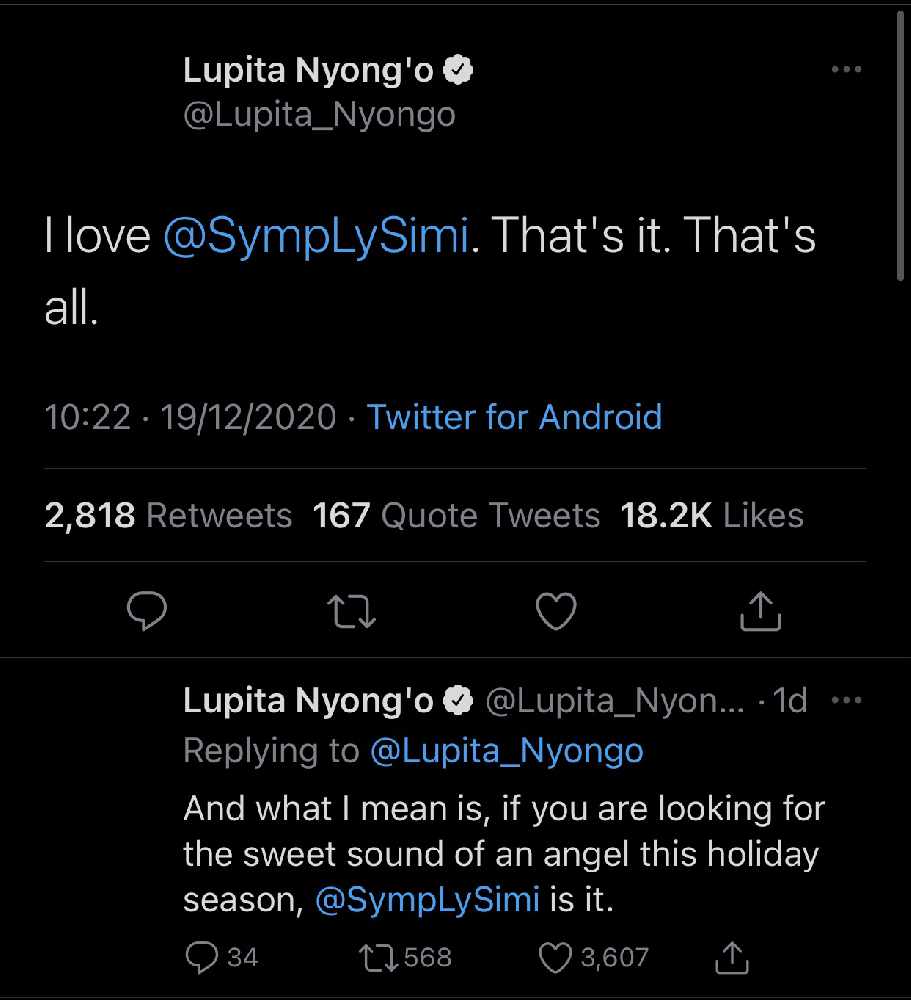Open the @SympLySimi mention in main tweet
Screen dimensions: 911x1000
pyautogui.click(x=315, y=236)
